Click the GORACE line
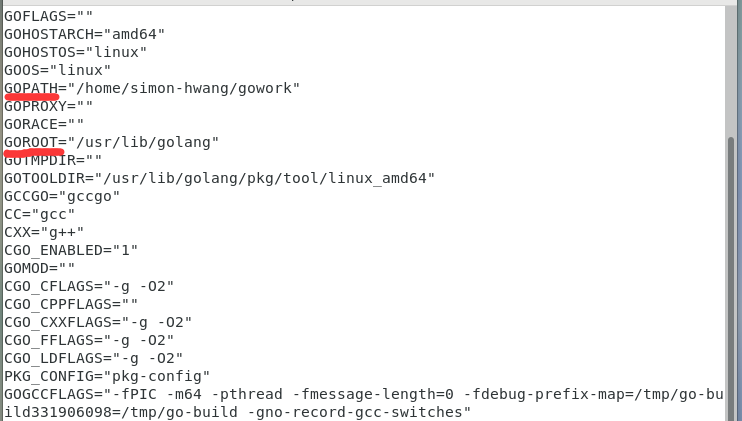Screen dimensions: 742x421 point(44,124)
